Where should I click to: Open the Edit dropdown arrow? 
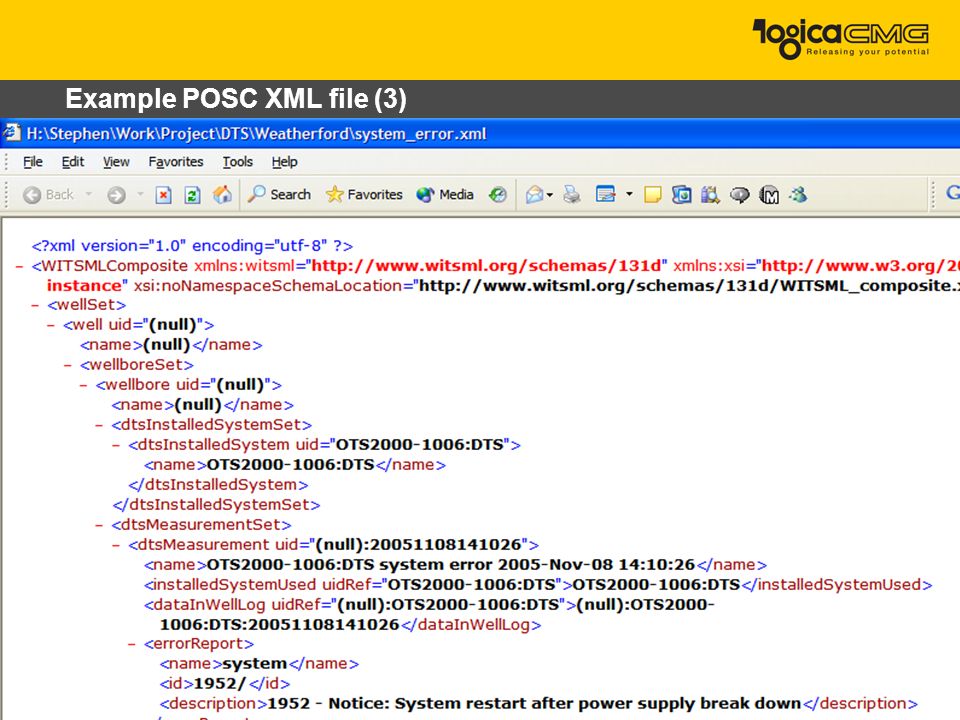point(629,195)
